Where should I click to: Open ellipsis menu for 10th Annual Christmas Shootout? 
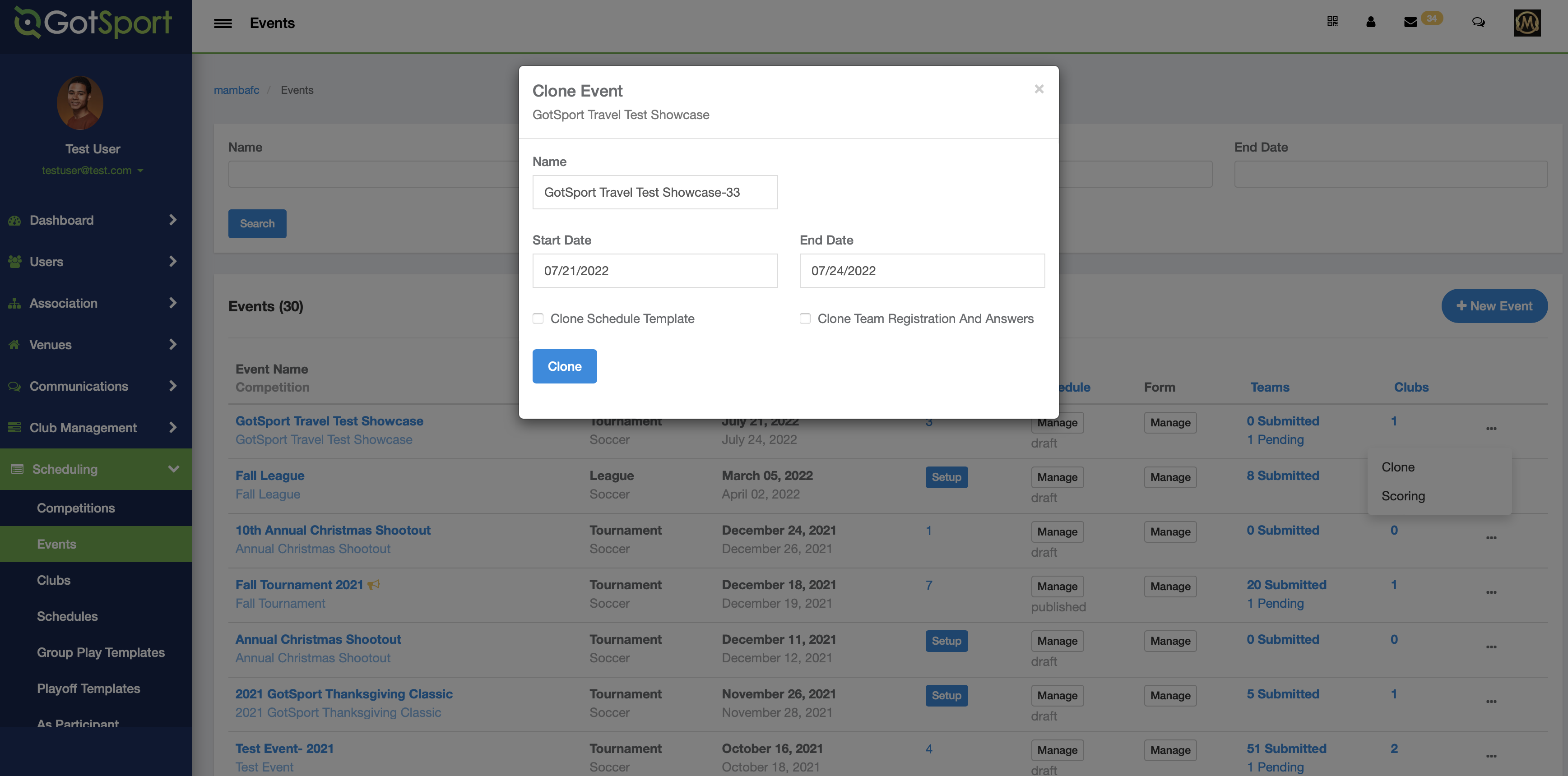tap(1491, 537)
